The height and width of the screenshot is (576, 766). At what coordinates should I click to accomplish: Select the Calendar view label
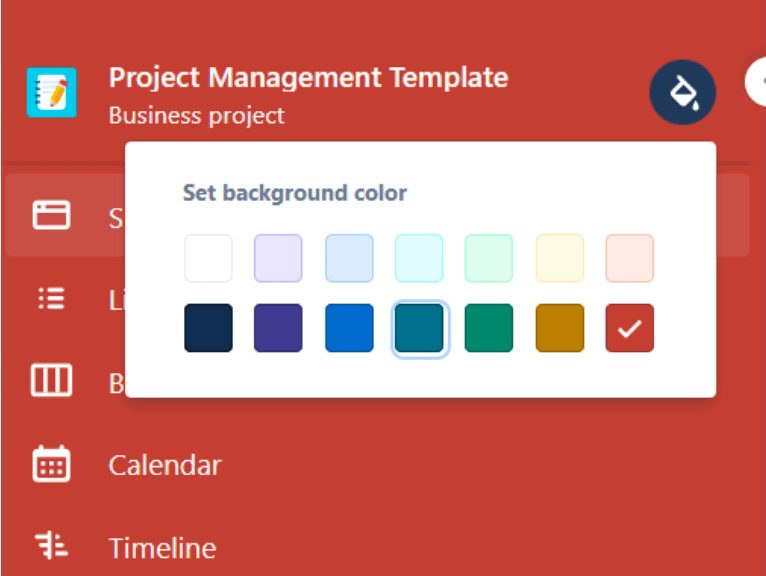tap(165, 465)
